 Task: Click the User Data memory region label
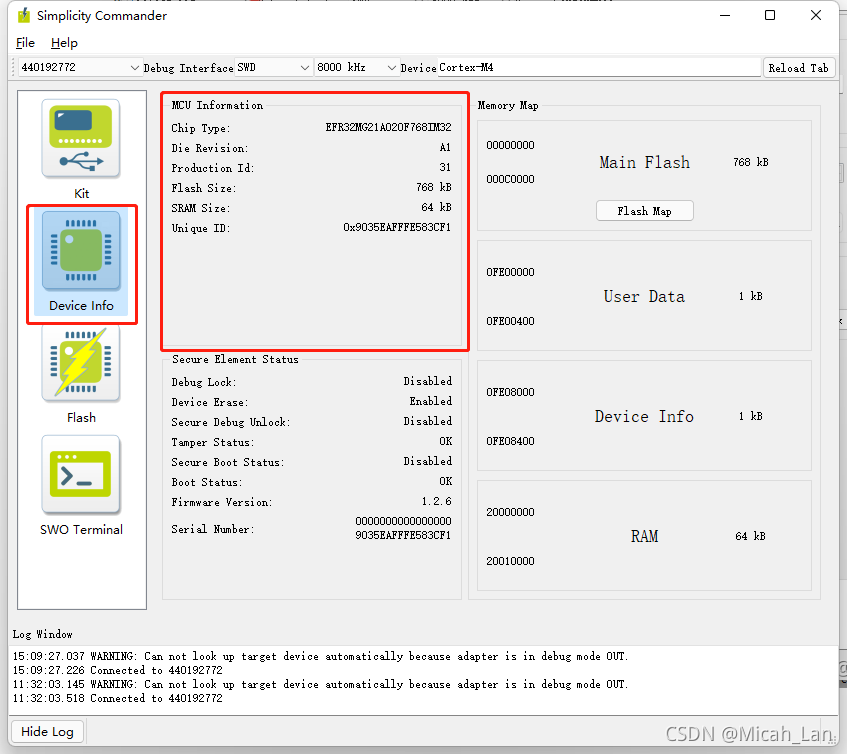pyautogui.click(x=644, y=297)
